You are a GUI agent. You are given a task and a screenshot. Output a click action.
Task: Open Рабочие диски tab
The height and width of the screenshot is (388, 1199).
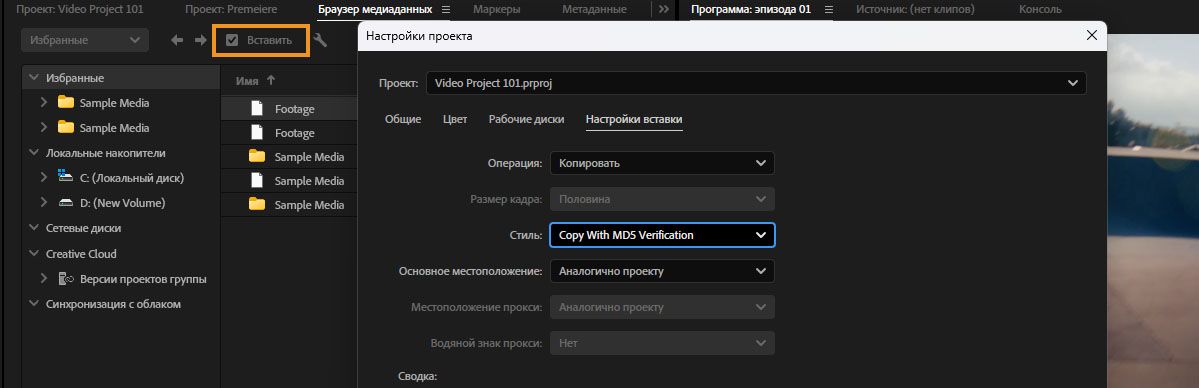tap(527, 119)
